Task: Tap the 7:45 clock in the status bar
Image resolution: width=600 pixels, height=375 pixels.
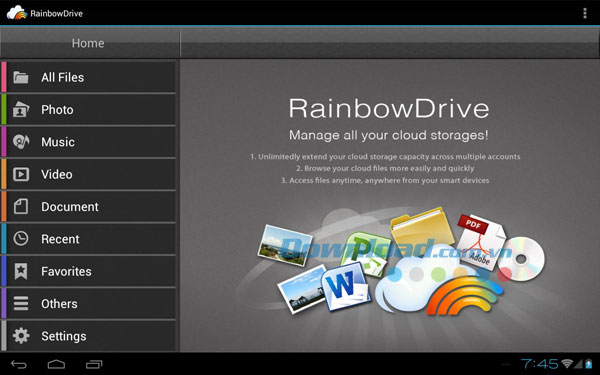Action: [539, 364]
